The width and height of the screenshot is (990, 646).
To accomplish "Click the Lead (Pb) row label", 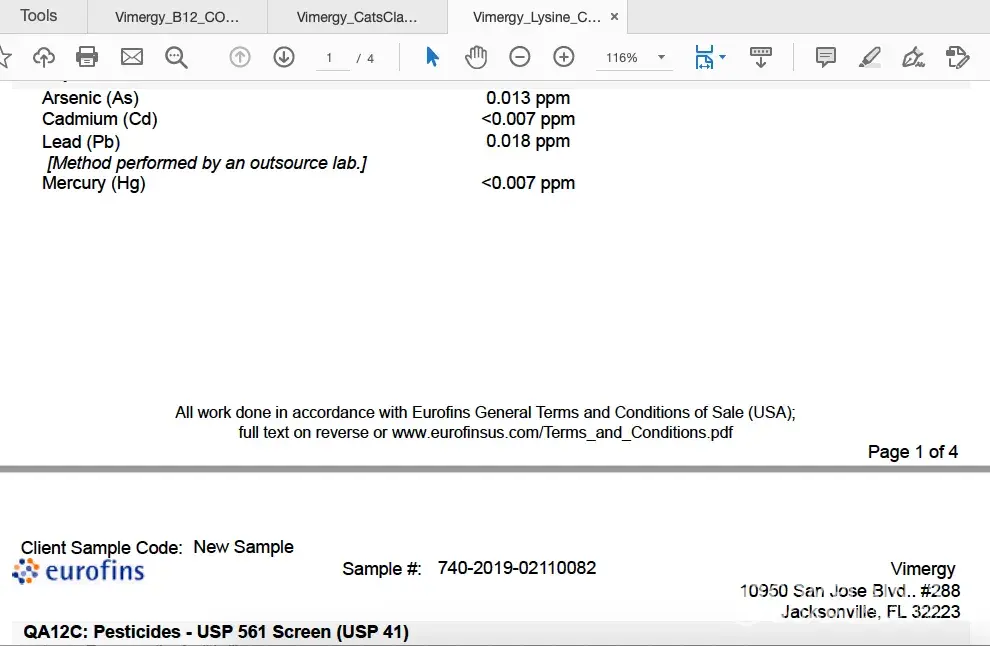I will click(81, 141).
